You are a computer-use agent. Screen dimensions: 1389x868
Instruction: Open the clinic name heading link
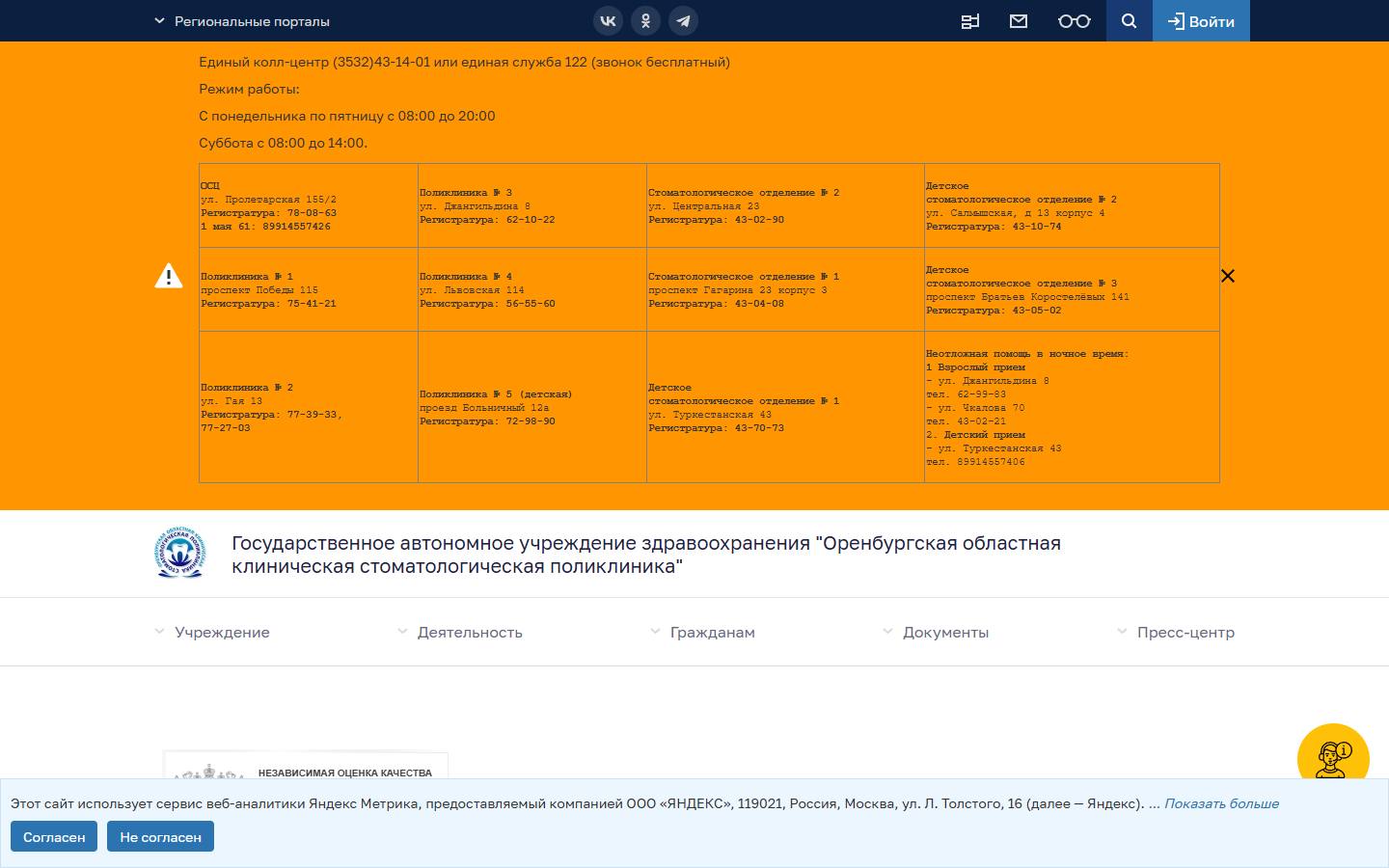646,555
